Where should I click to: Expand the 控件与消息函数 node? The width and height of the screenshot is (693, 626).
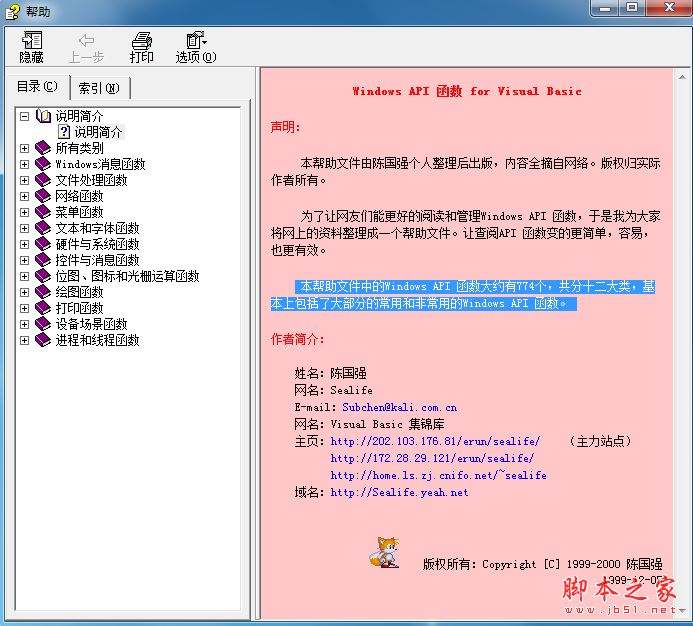tap(24, 260)
